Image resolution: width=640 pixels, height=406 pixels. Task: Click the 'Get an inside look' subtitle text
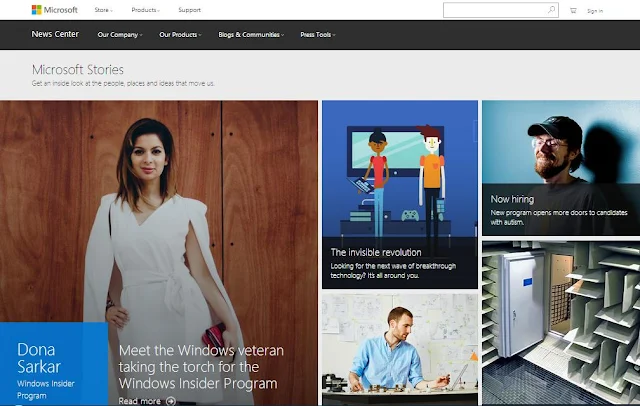click(x=123, y=83)
